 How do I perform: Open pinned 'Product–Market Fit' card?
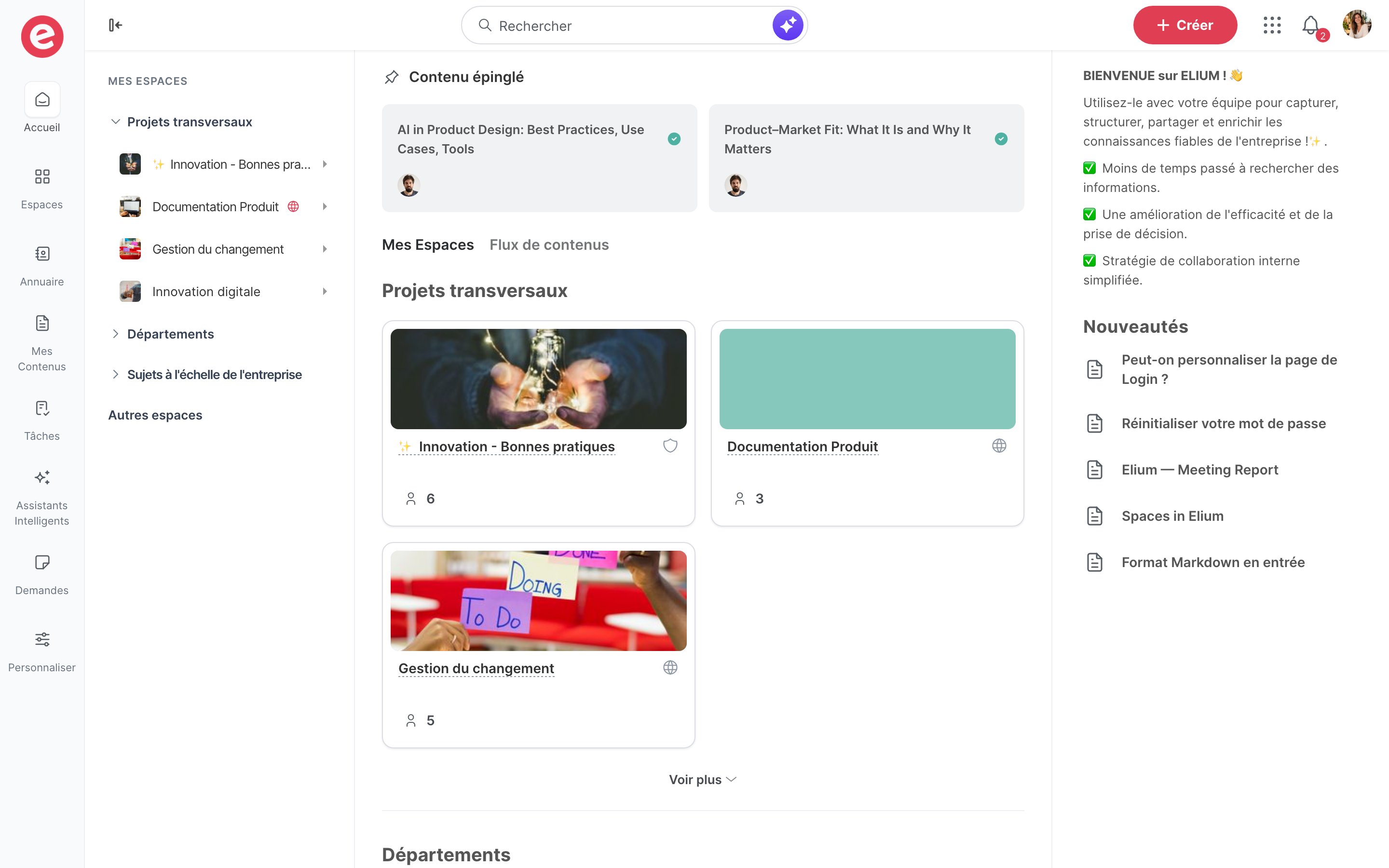click(866, 158)
